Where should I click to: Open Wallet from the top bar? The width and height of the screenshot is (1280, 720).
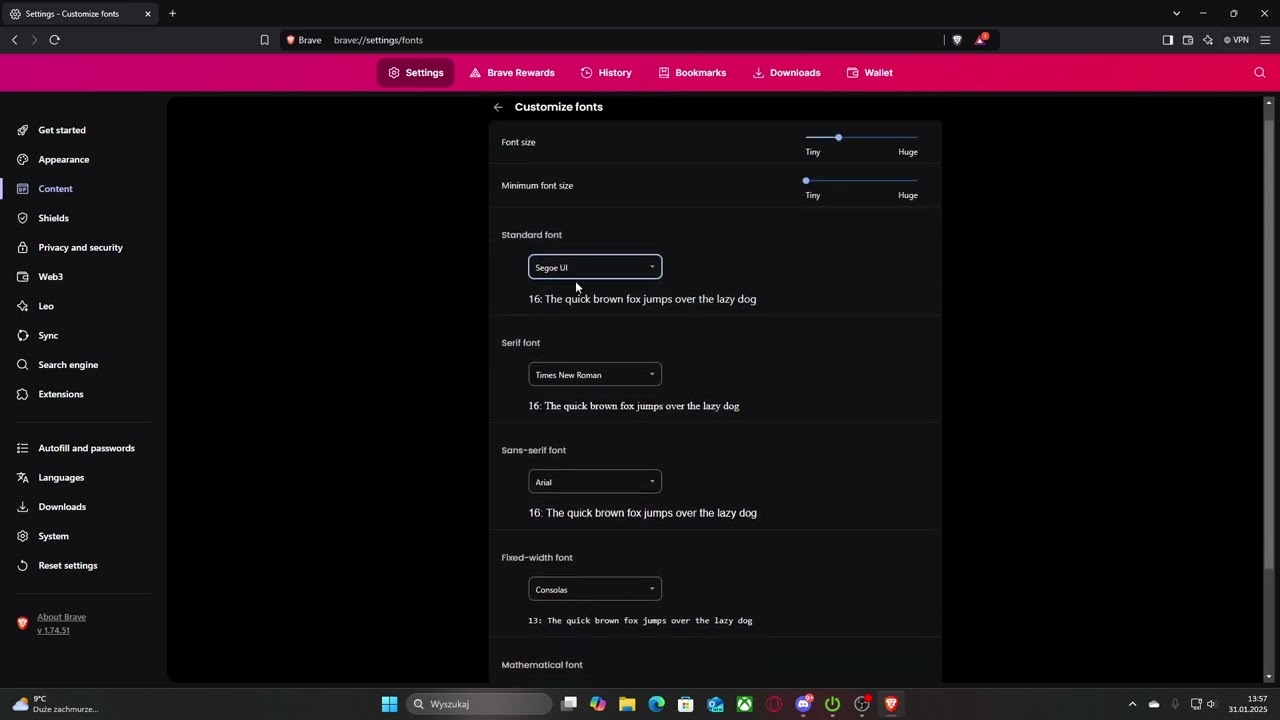point(870,73)
